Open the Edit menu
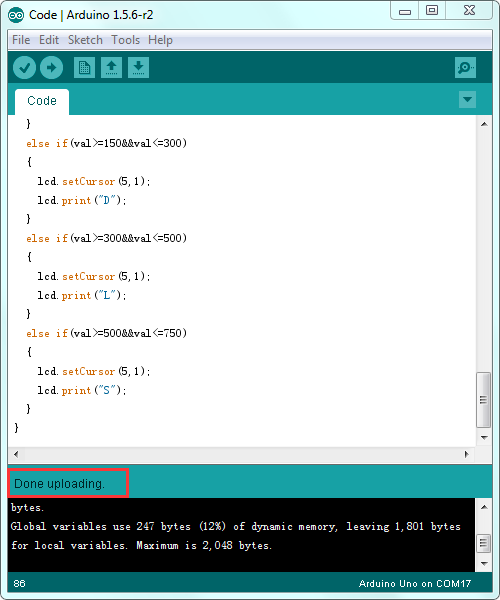This screenshot has width=500, height=600. 49,40
